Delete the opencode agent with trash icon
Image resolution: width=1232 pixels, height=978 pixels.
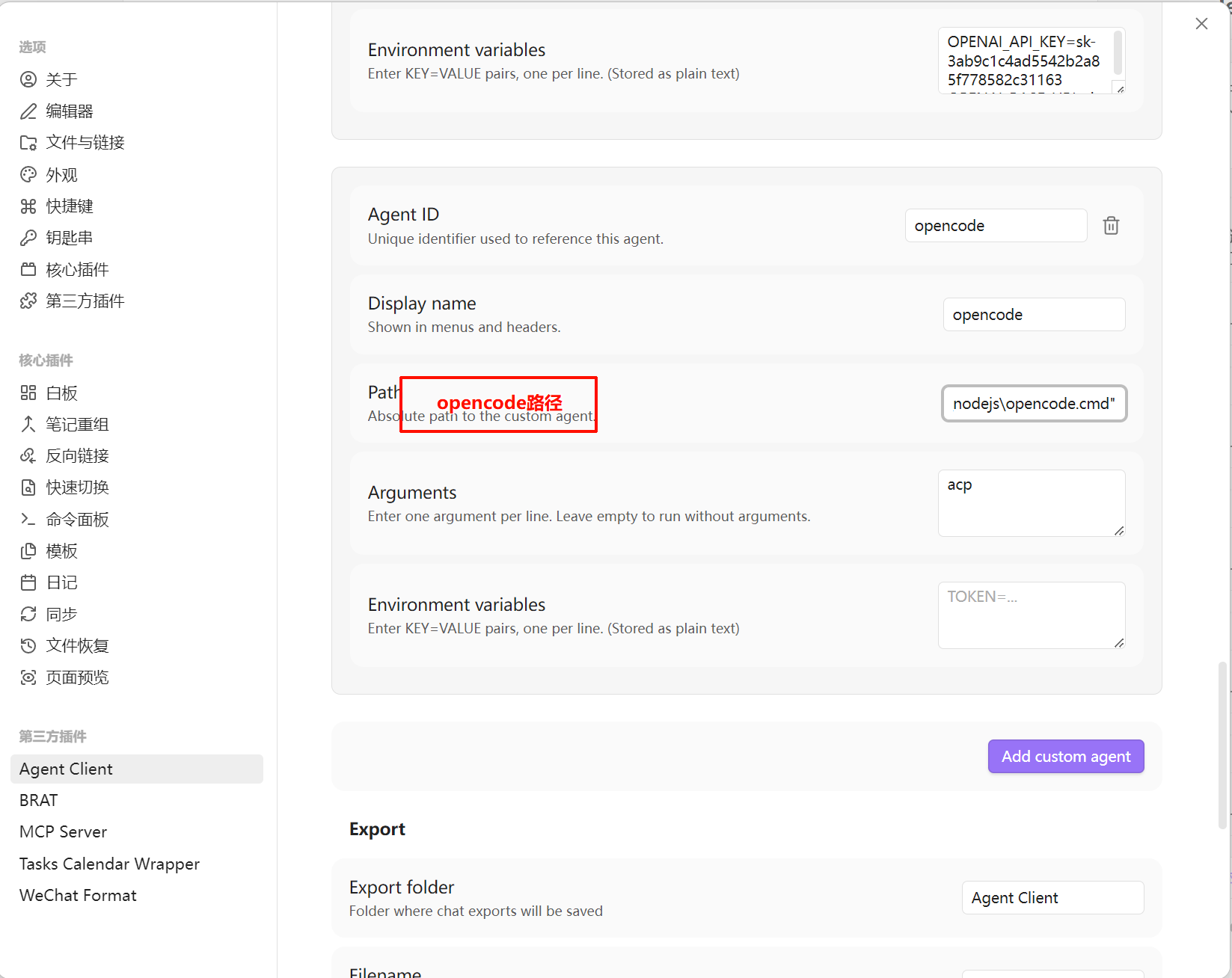coord(1111,225)
